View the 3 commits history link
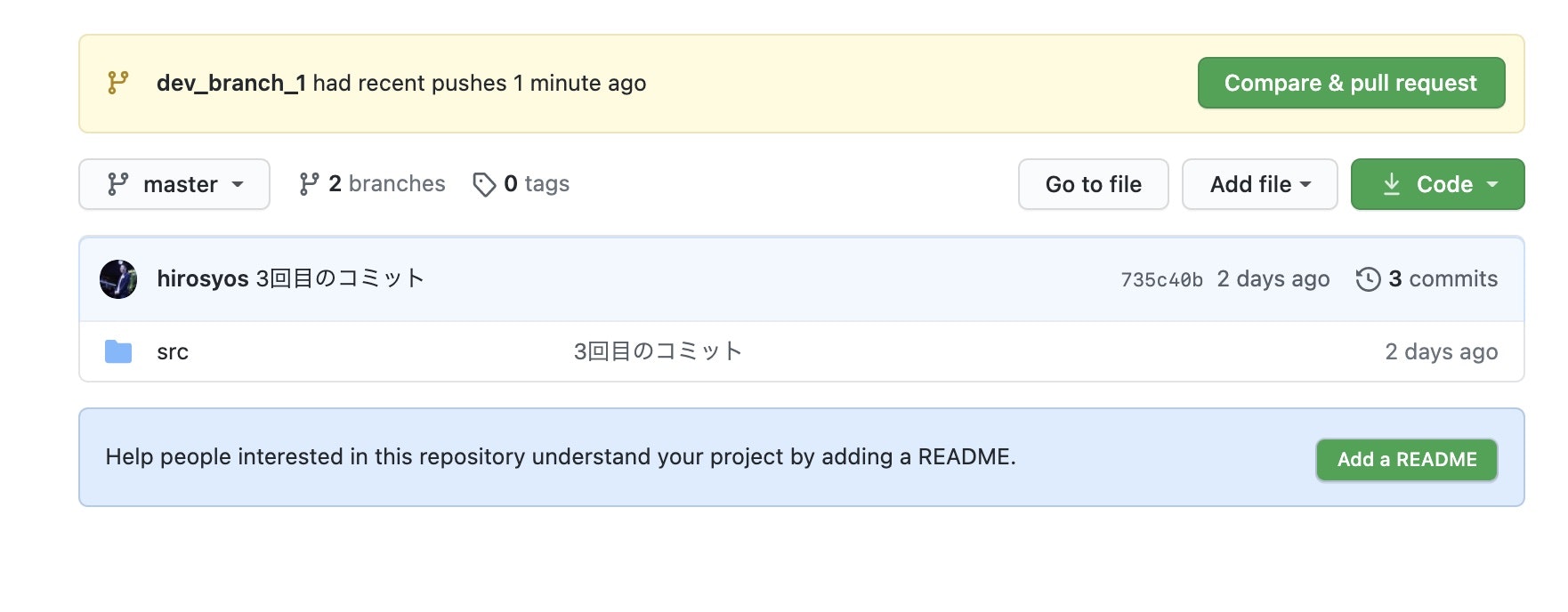 click(1442, 279)
